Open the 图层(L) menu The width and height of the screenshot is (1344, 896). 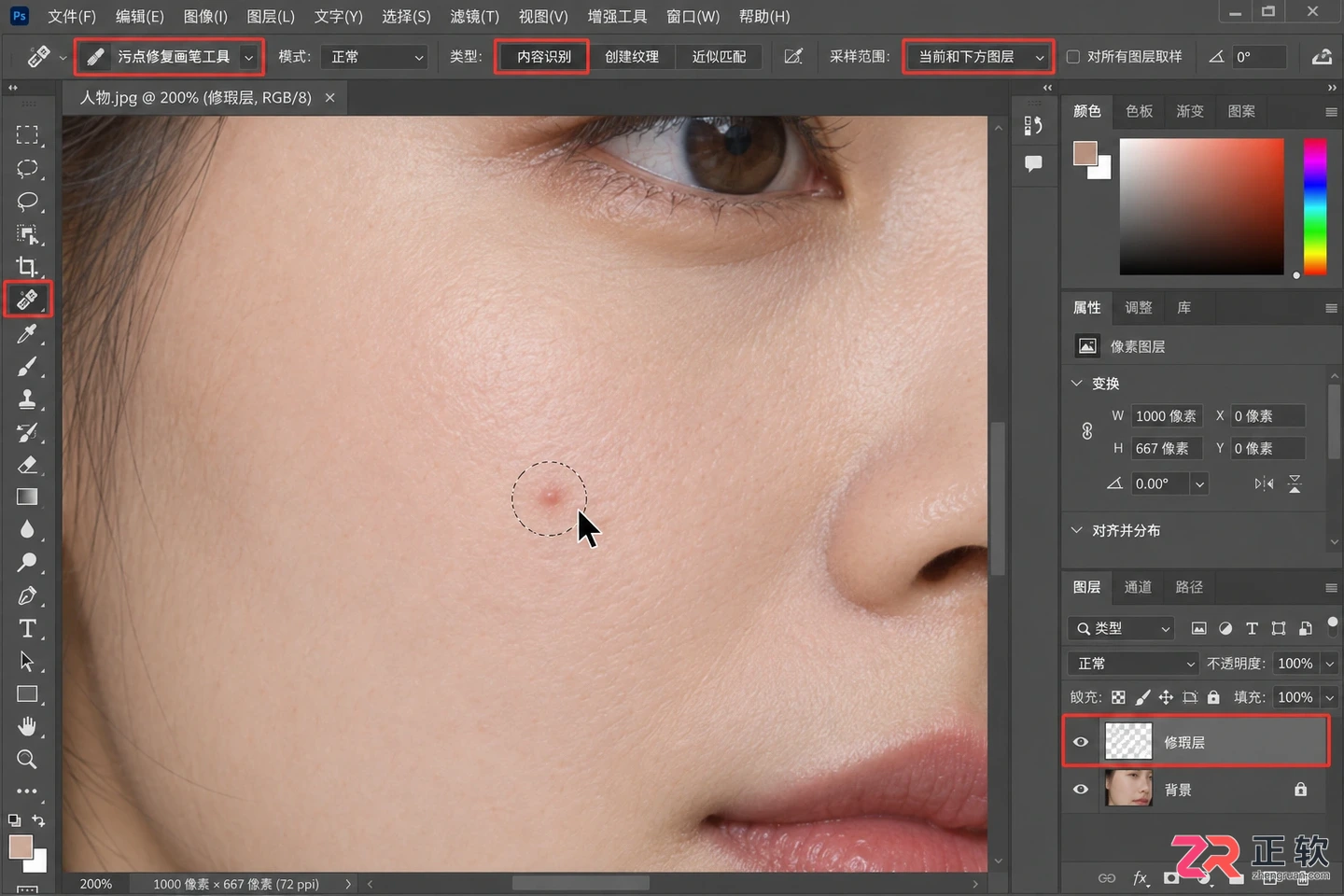[271, 17]
